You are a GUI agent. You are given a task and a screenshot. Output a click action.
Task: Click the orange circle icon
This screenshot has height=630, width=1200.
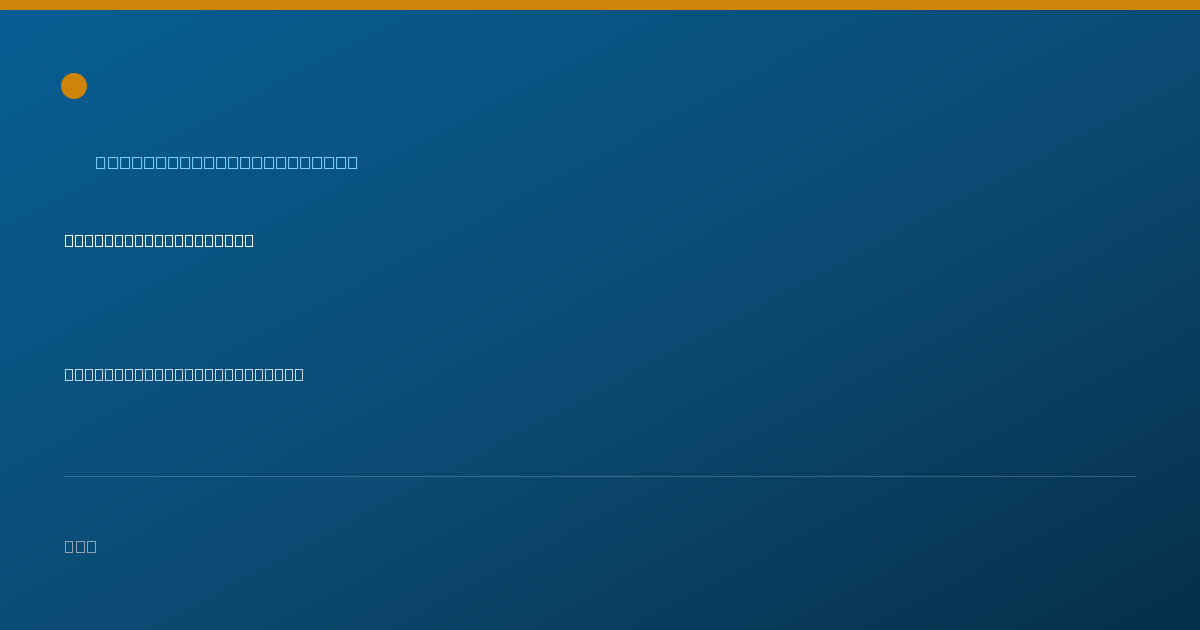click(x=74, y=86)
